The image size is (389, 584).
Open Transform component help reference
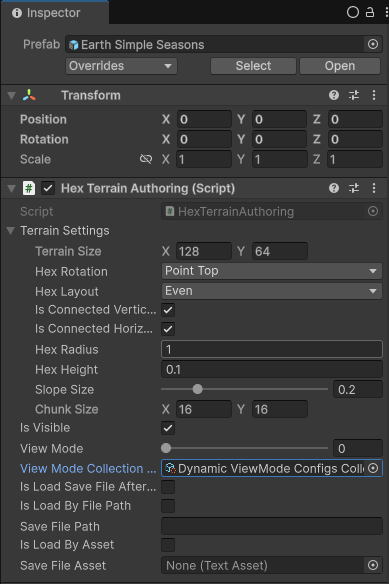pos(334,95)
